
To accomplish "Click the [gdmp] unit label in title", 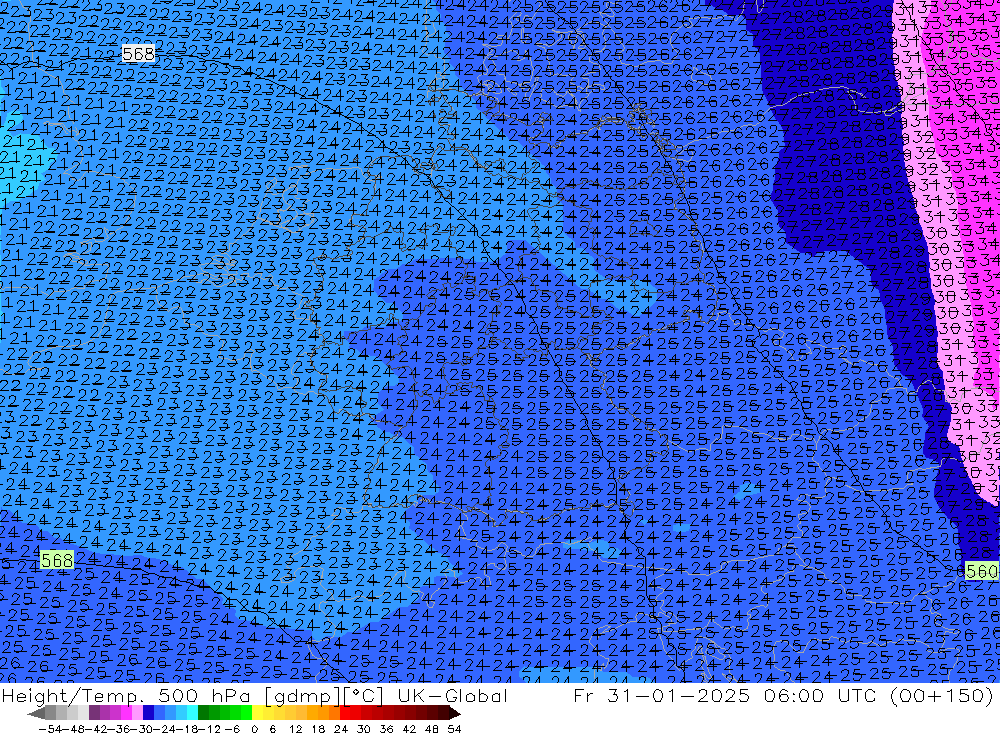I will (x=302, y=695).
